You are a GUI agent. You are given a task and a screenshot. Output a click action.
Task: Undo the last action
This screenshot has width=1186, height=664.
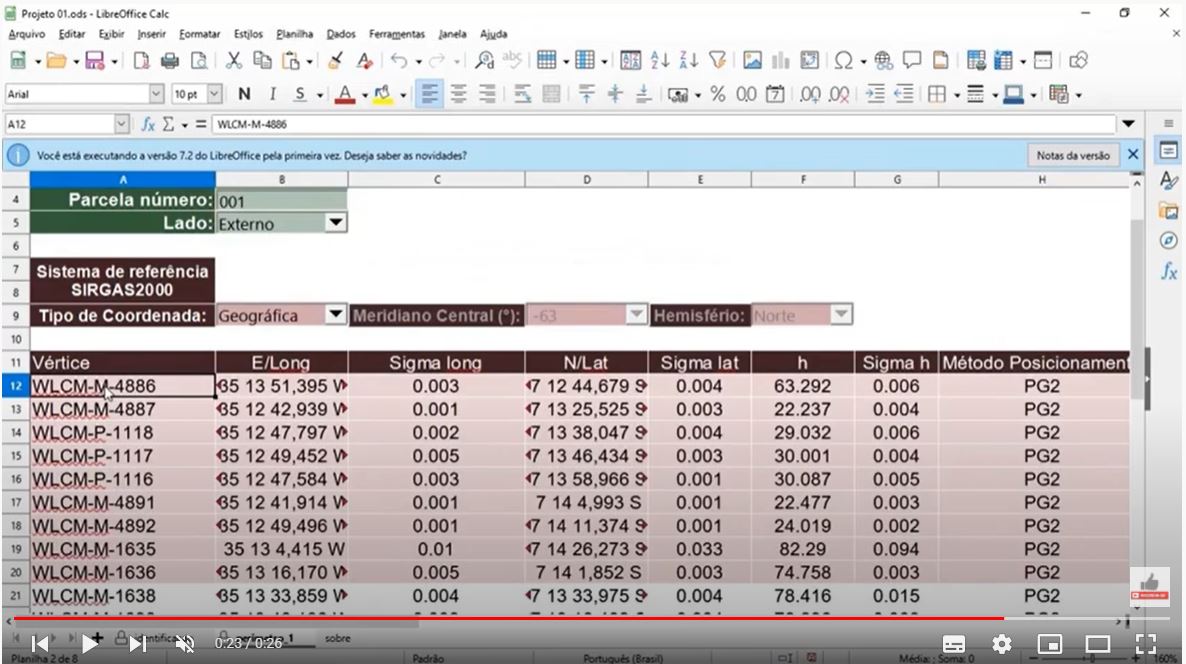tap(399, 61)
